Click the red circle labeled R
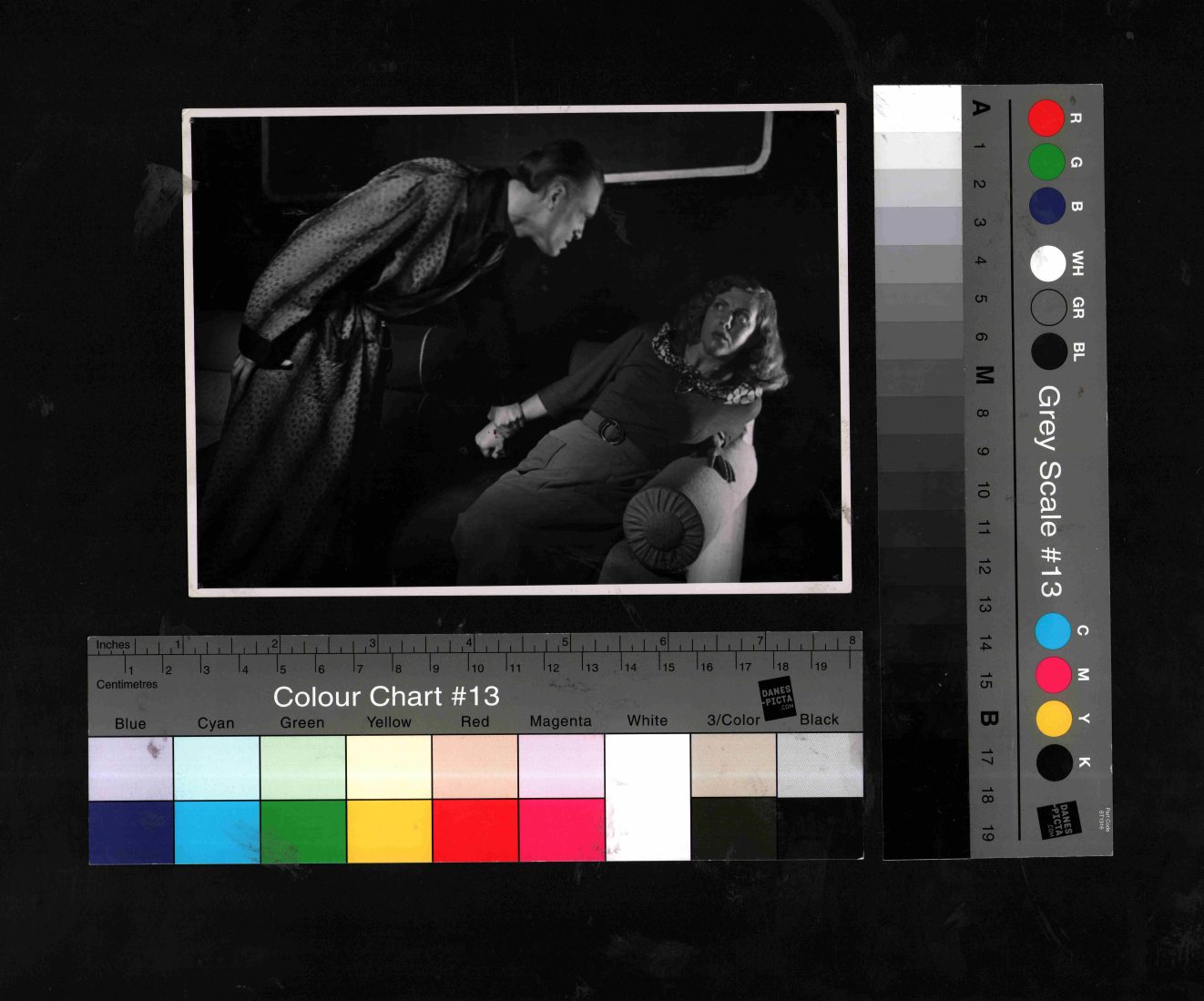 [x=1046, y=118]
